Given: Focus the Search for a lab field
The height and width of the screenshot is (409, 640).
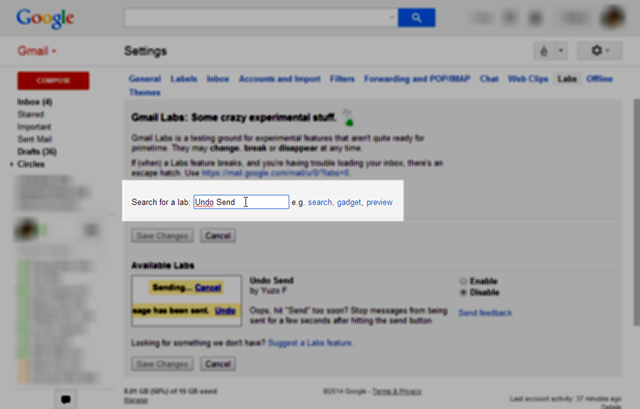Looking at the screenshot, I should [x=241, y=202].
